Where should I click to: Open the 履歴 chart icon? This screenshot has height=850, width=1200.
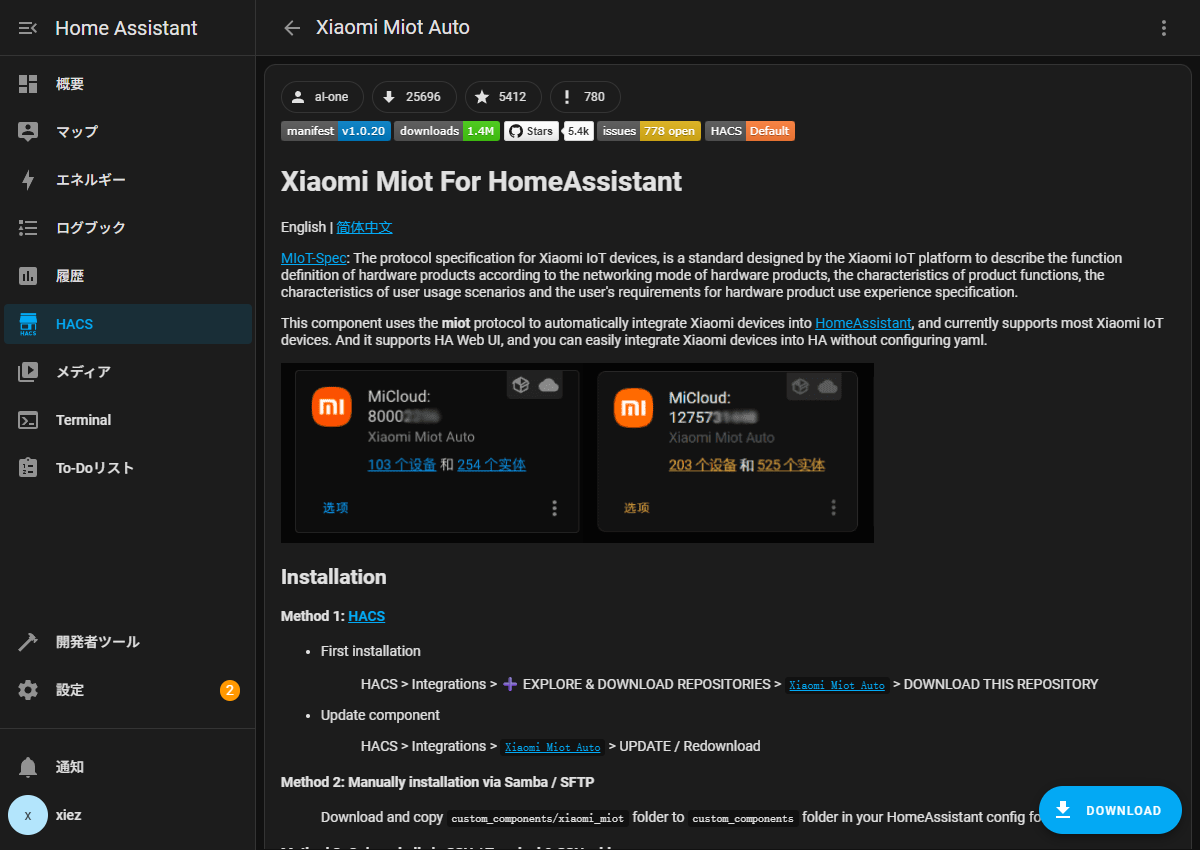[x=28, y=276]
